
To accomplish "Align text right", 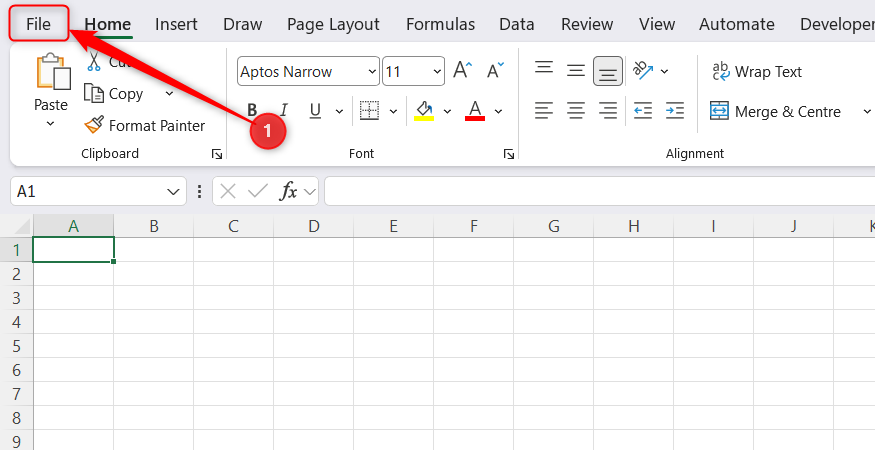I will (x=608, y=111).
